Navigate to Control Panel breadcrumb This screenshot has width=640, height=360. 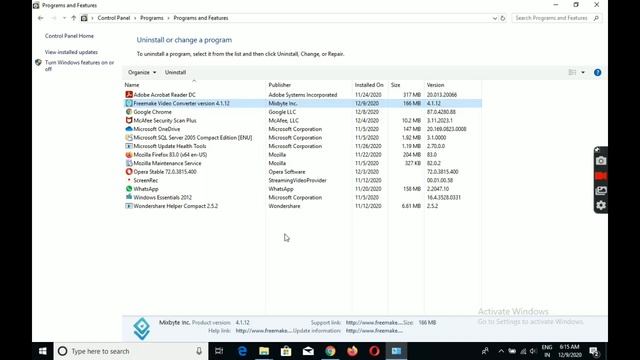point(113,18)
